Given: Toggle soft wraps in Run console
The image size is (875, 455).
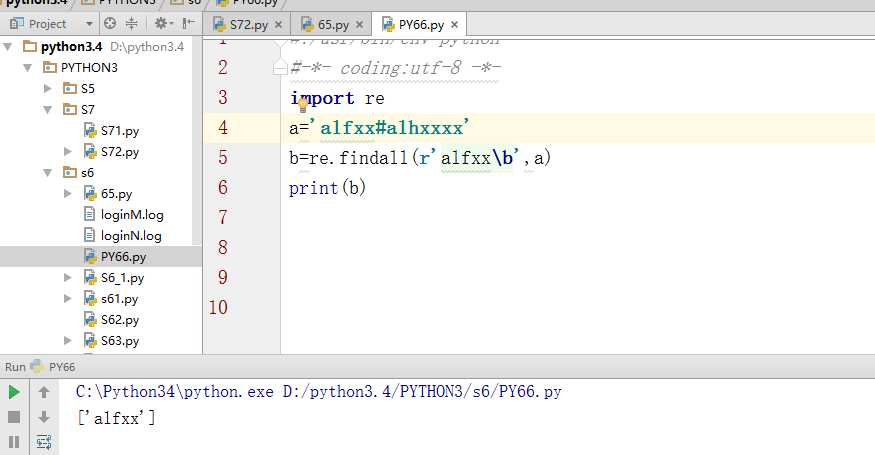Looking at the screenshot, I should click(44, 442).
